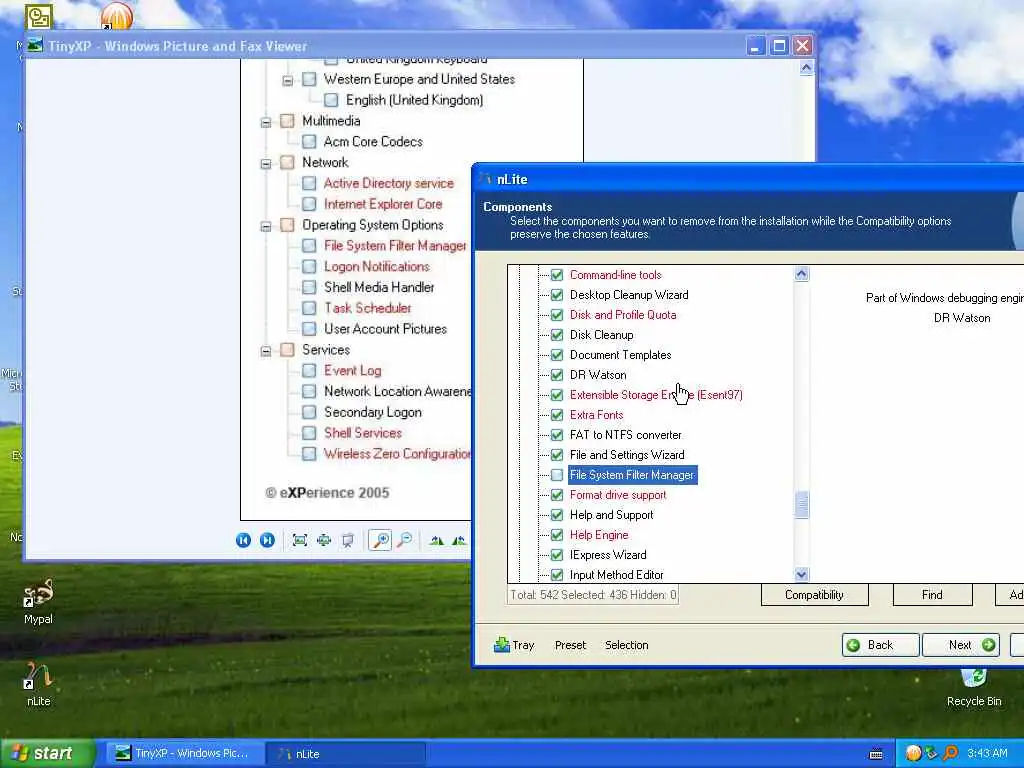Collapse the Network tree node in picture

point(266,164)
